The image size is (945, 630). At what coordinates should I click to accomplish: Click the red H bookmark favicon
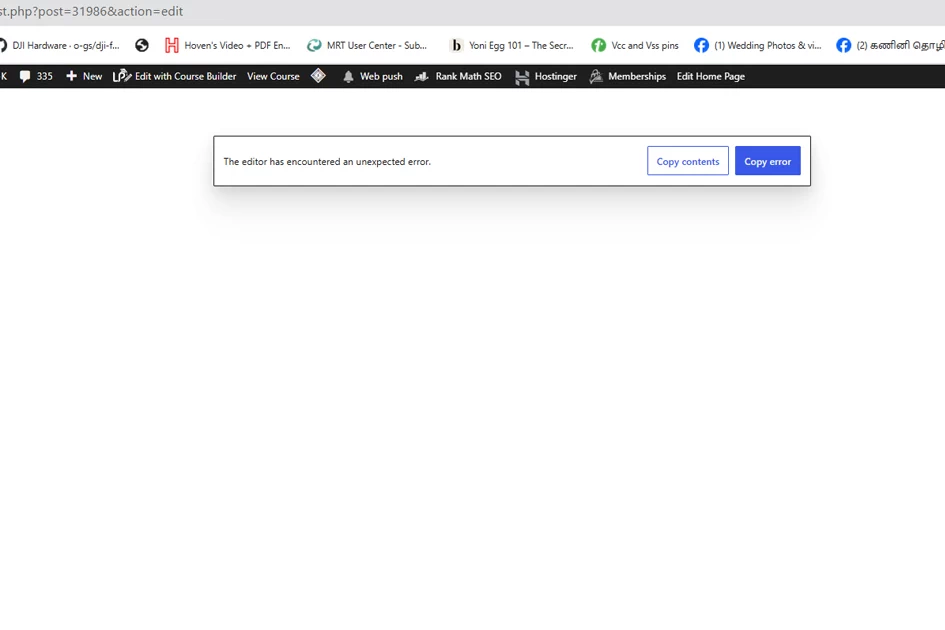tap(172, 45)
